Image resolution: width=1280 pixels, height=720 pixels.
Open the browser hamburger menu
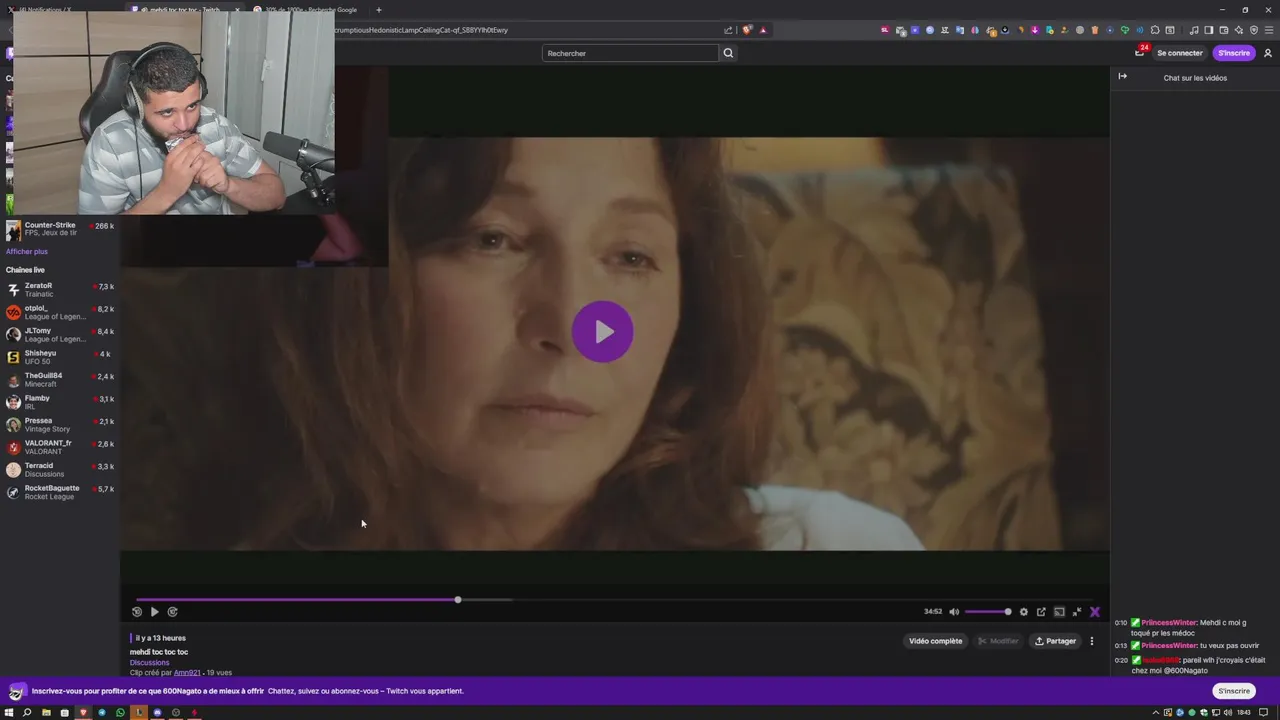[x=1269, y=29]
